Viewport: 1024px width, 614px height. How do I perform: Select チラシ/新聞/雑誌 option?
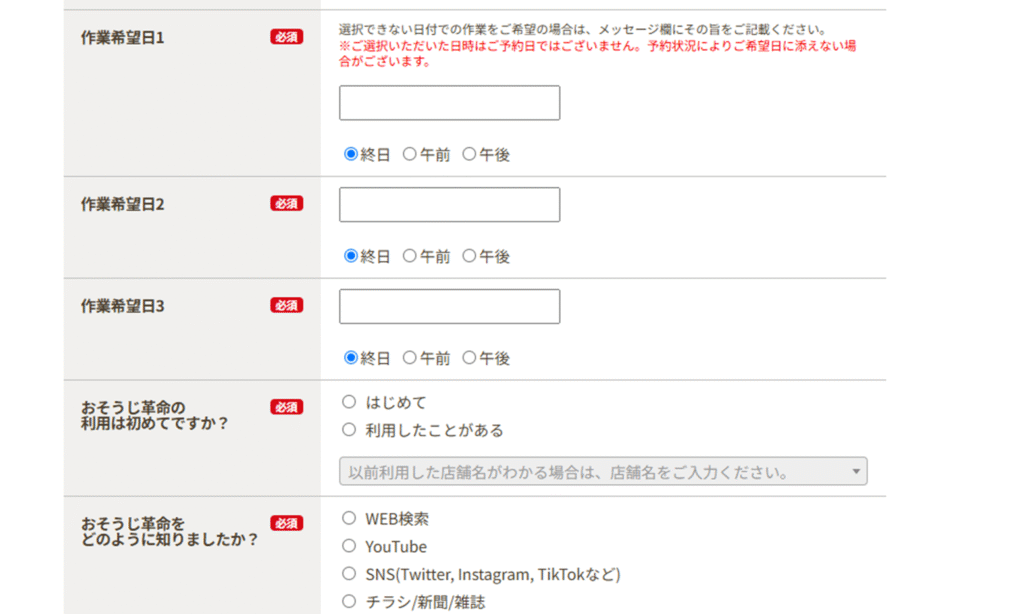pos(349,601)
